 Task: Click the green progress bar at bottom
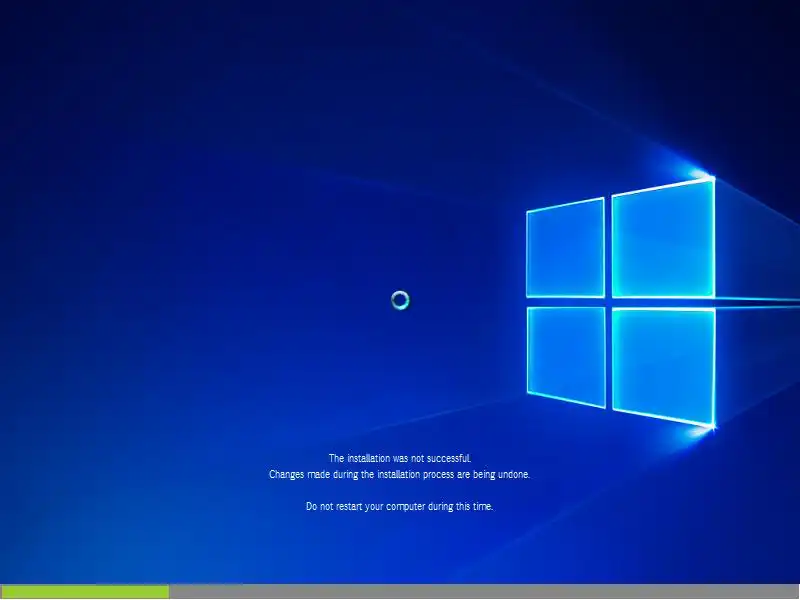[85, 591]
